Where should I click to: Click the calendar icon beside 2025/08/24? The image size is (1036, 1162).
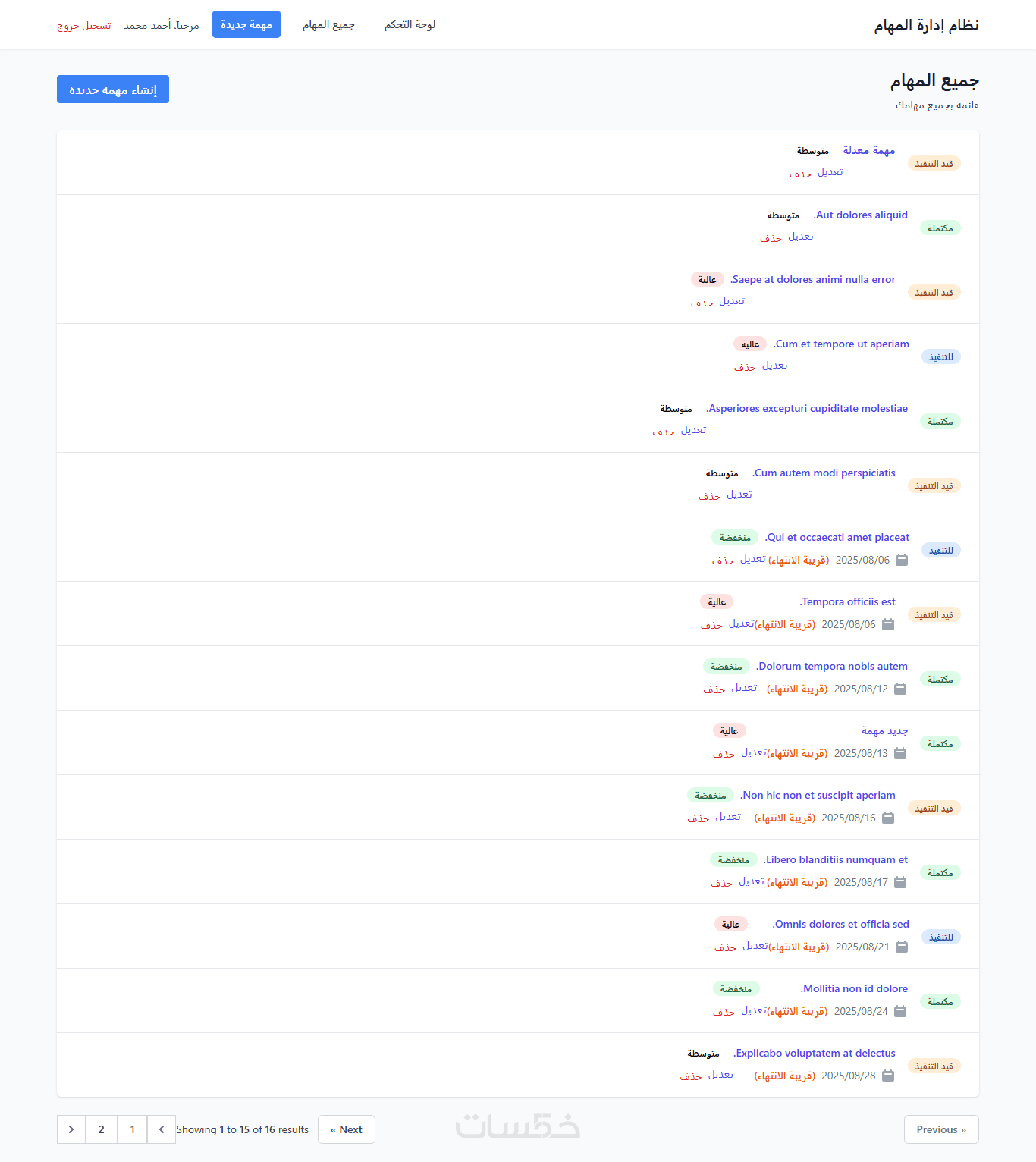click(900, 1011)
